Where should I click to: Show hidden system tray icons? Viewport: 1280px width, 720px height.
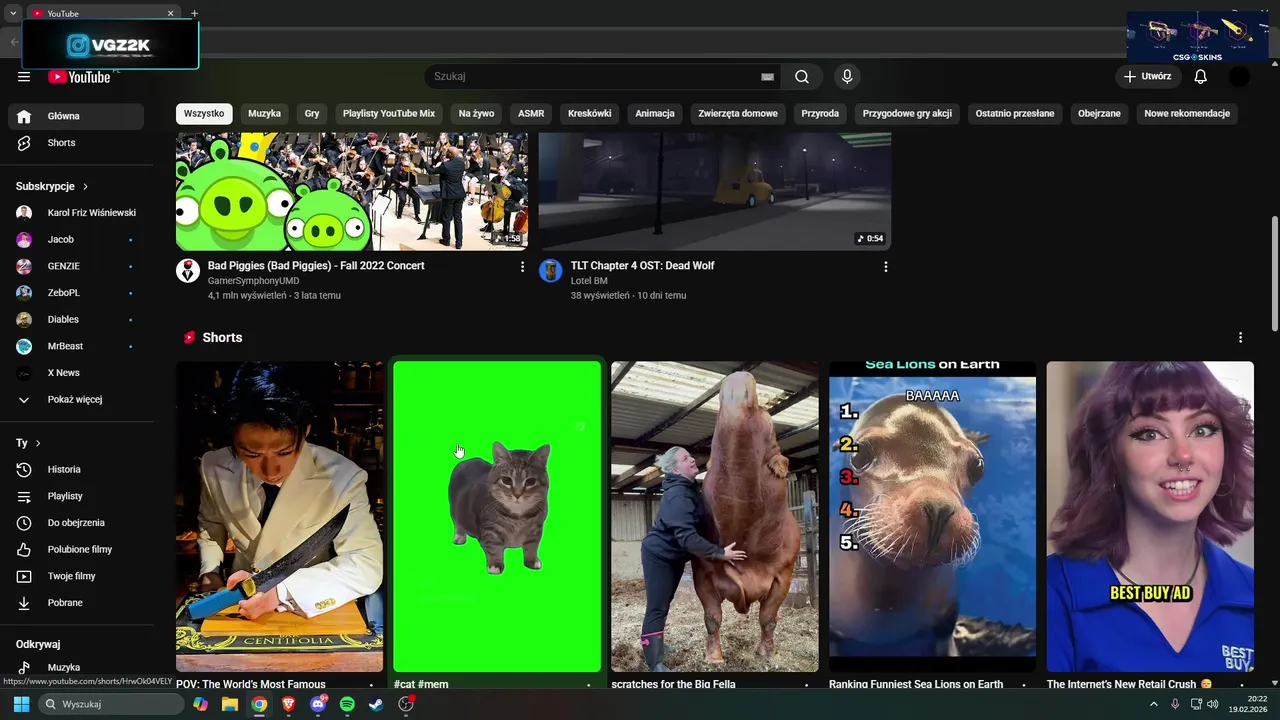coord(1153,704)
